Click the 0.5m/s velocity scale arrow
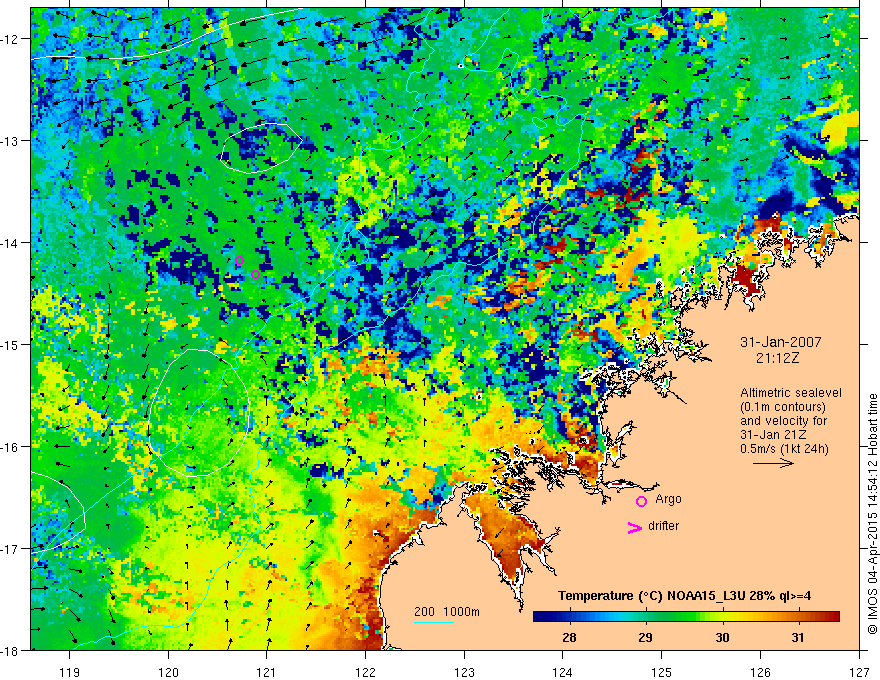The width and height of the screenshot is (880, 680). (x=773, y=463)
